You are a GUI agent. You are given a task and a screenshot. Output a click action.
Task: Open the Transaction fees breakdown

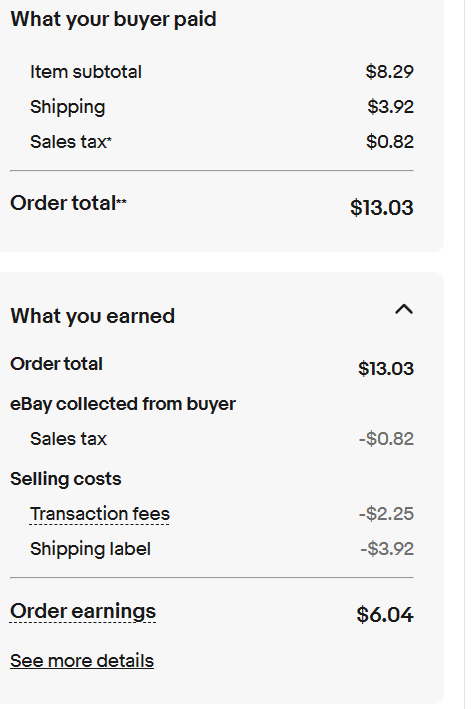(x=99, y=514)
